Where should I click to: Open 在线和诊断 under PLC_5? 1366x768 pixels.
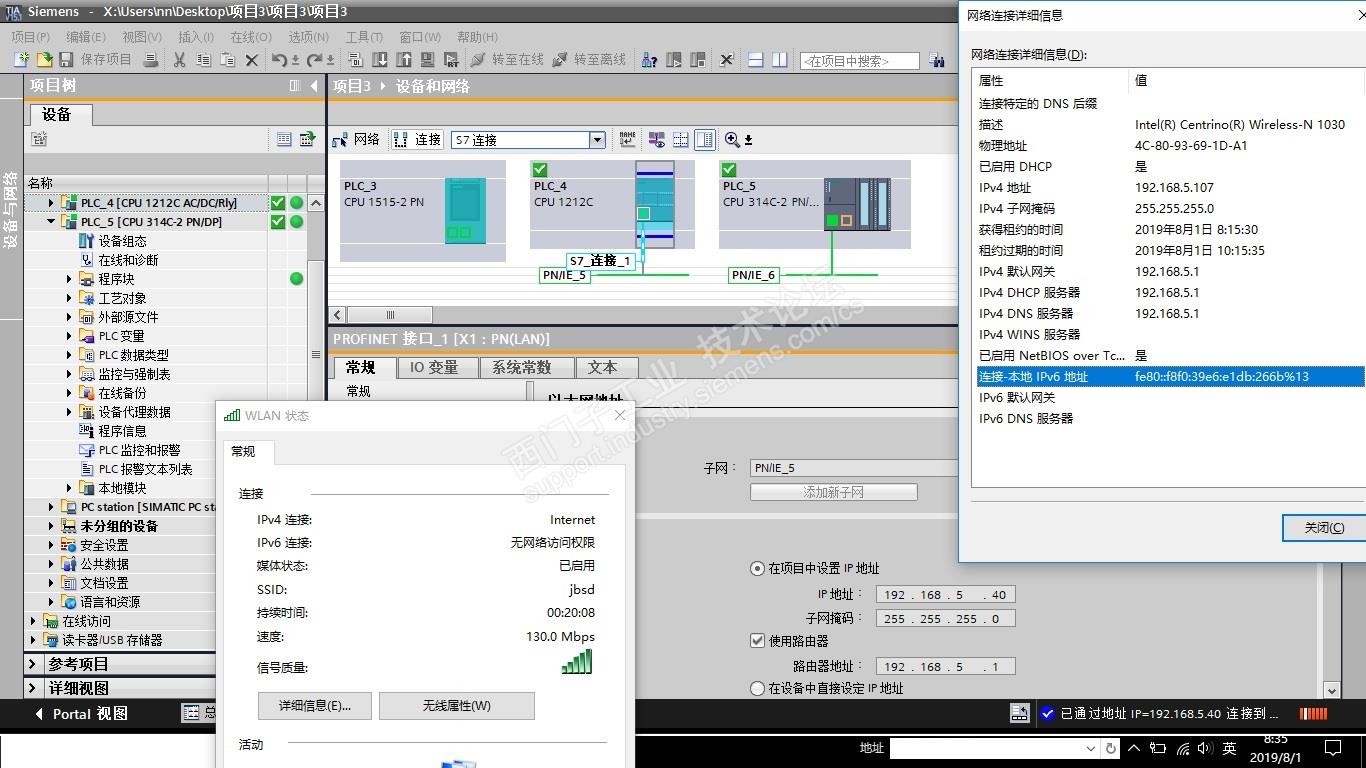pyautogui.click(x=128, y=260)
